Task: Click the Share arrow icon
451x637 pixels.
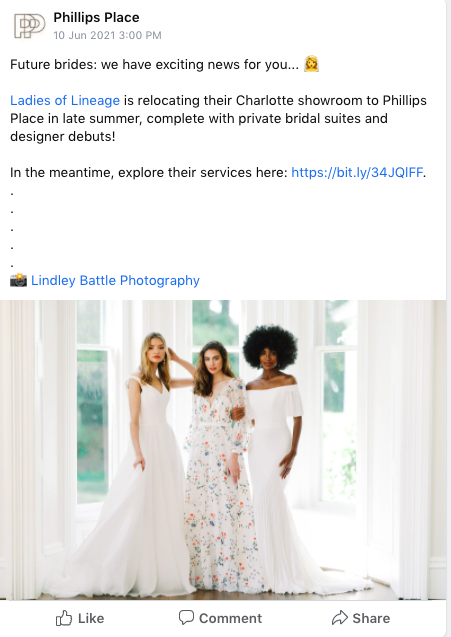Action: (340, 618)
